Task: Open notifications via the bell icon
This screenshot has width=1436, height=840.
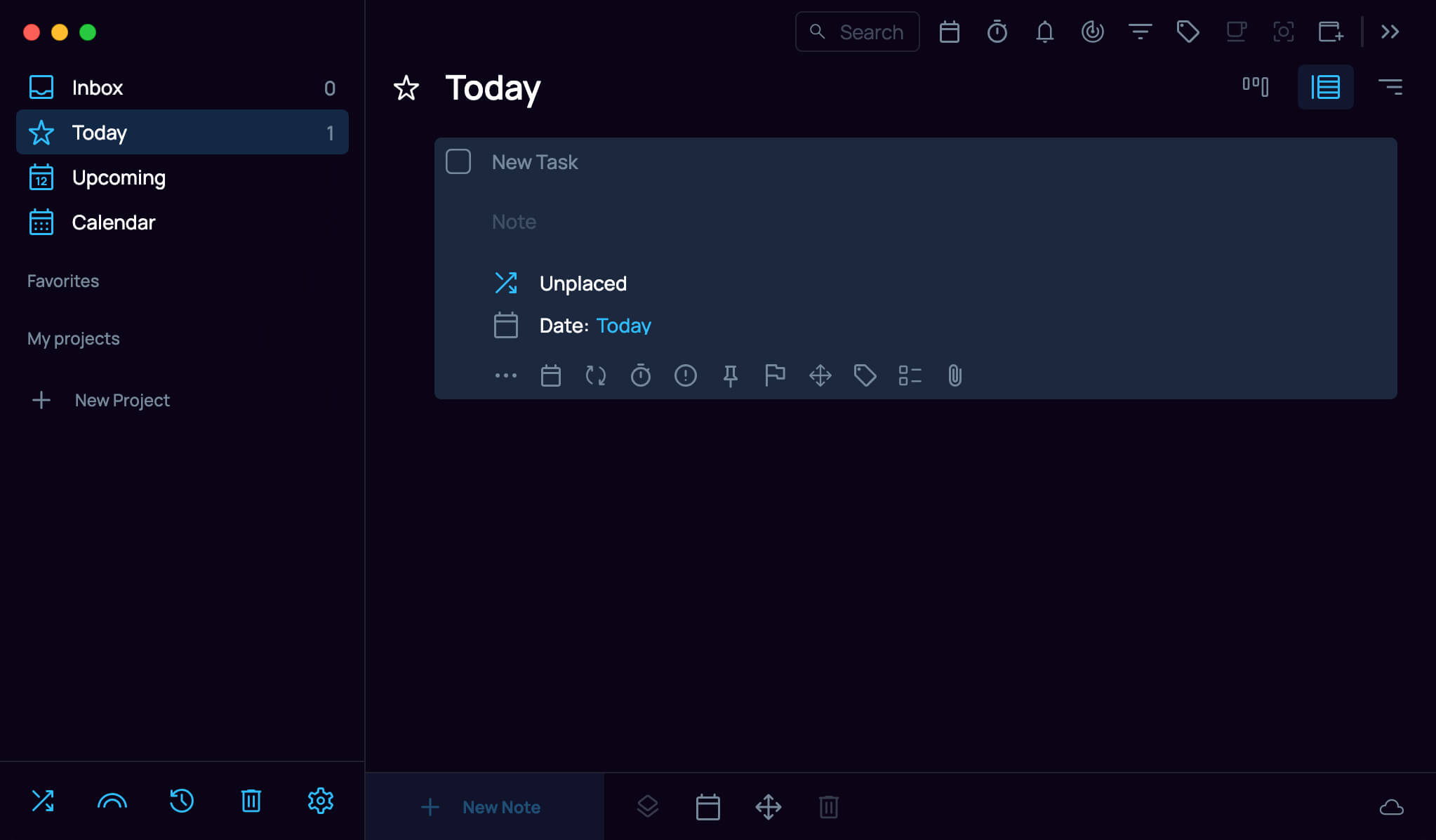Action: tap(1044, 32)
